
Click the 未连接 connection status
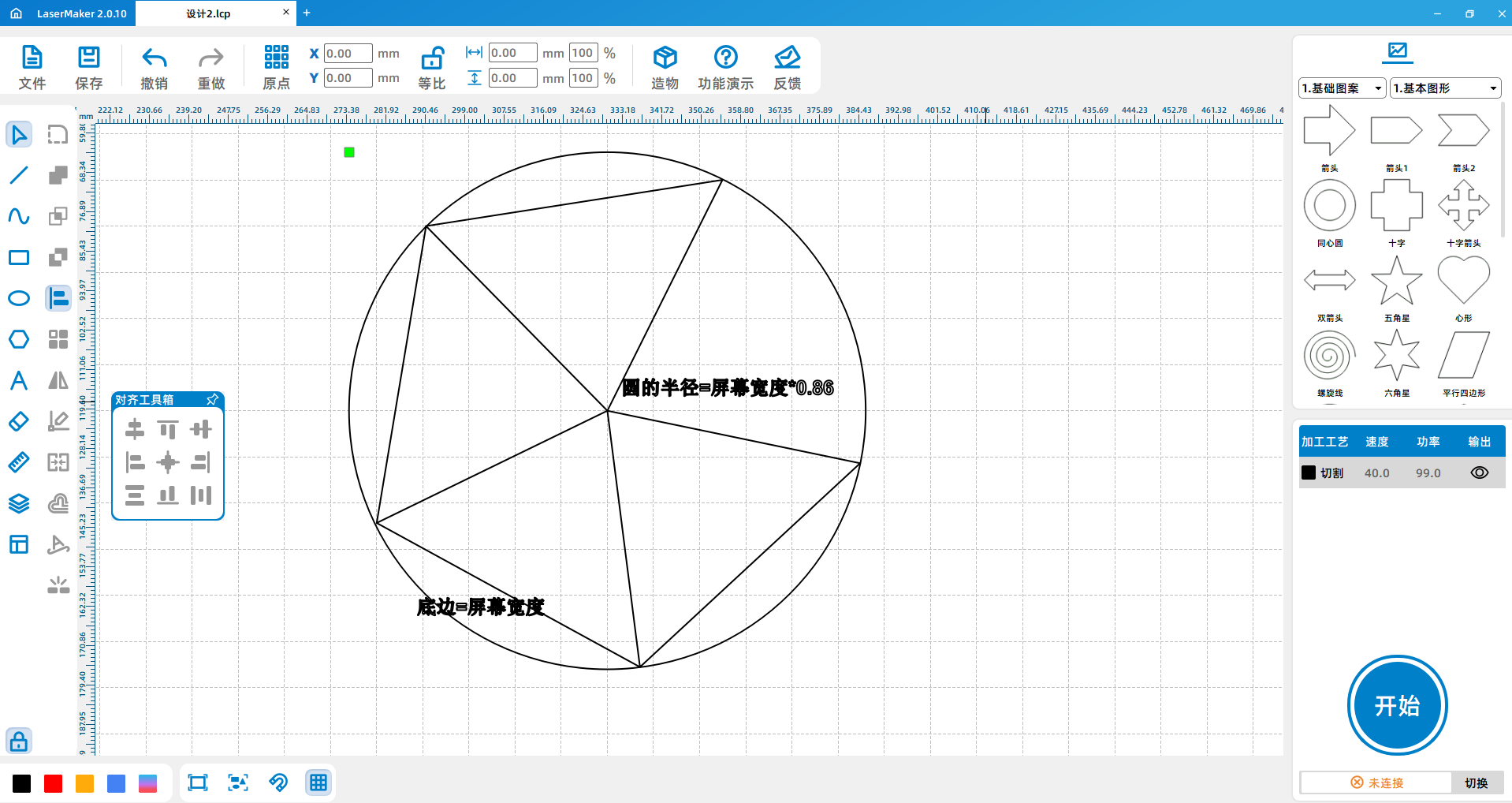click(1376, 782)
